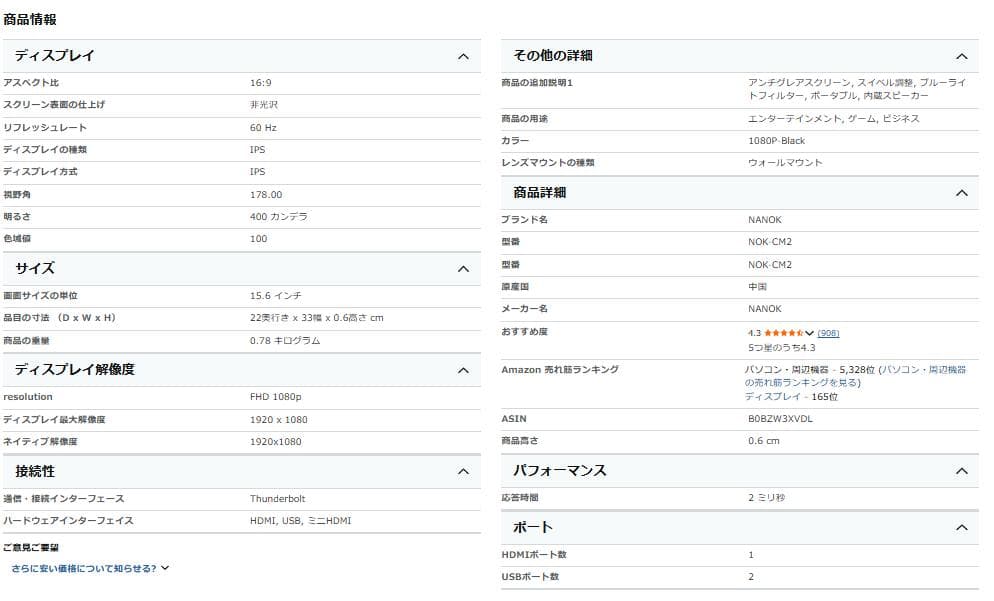The height and width of the screenshot is (601, 994).
Task: Click the NANOK value in the ブランド名 row
Action: point(765,220)
